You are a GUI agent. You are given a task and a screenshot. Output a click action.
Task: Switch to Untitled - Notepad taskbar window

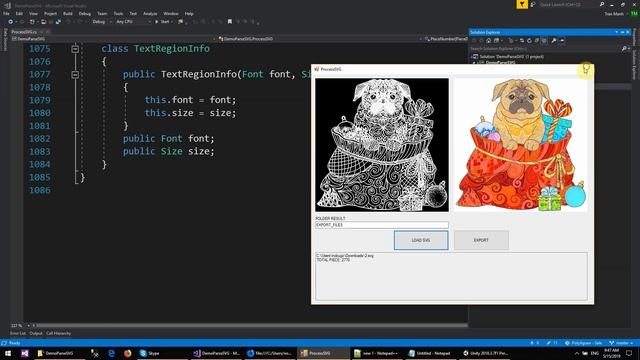(x=431, y=353)
